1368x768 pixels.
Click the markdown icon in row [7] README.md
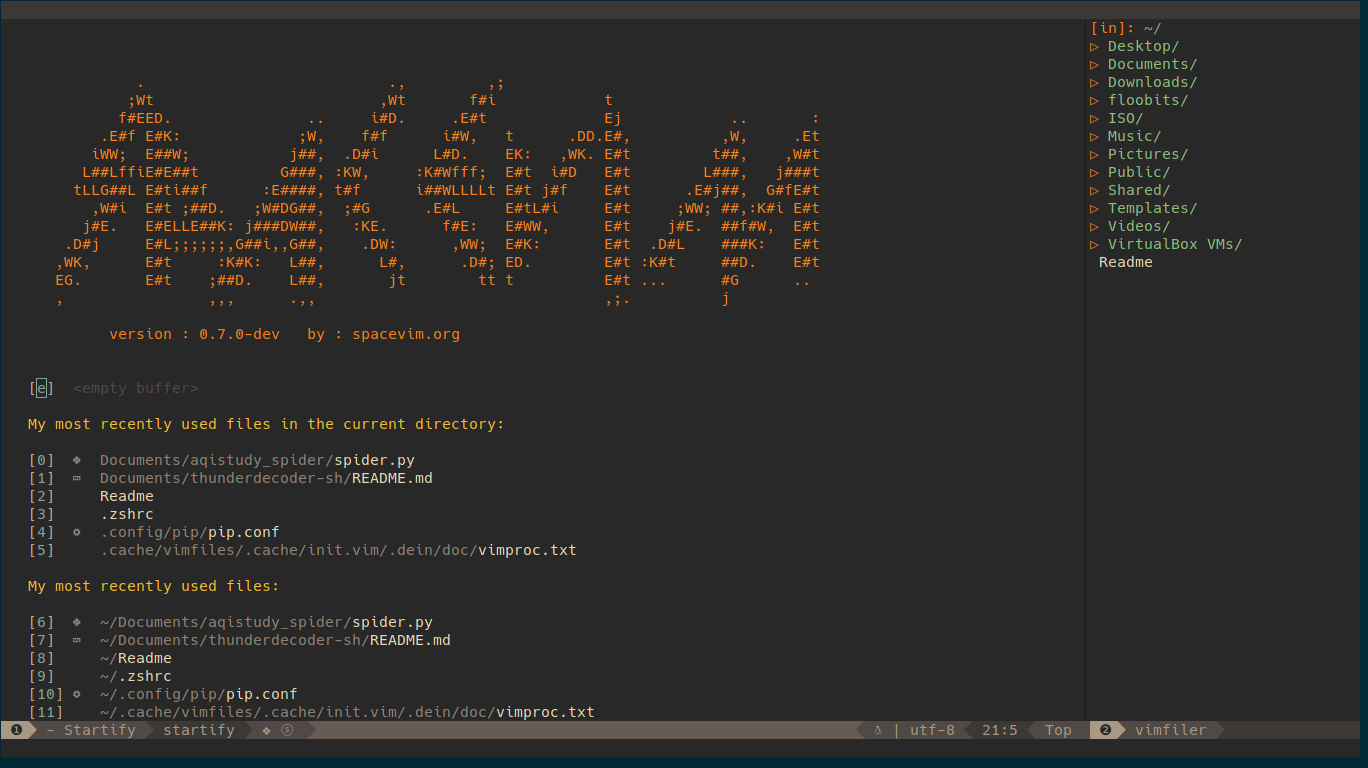77,640
